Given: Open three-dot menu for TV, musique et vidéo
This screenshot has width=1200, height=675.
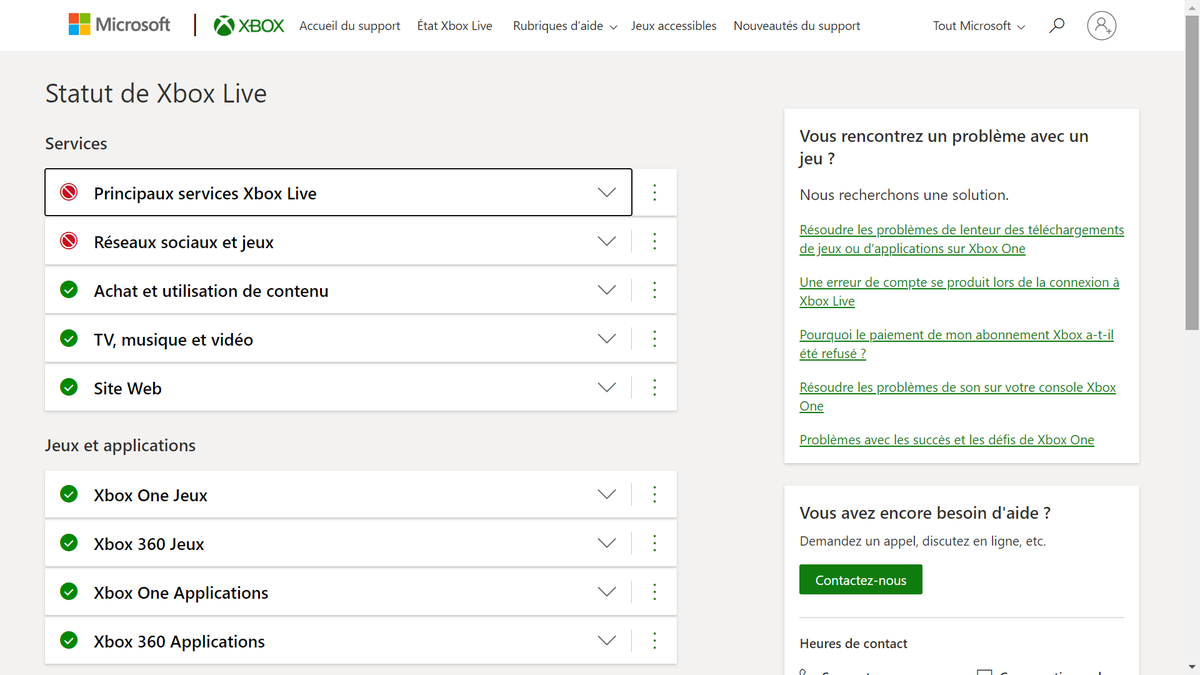Looking at the screenshot, I should 655,339.
